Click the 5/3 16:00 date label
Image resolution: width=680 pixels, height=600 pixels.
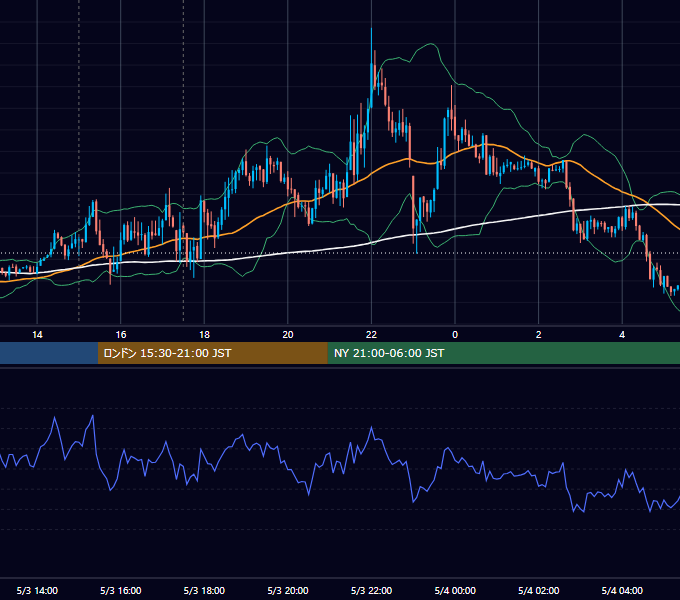121,590
